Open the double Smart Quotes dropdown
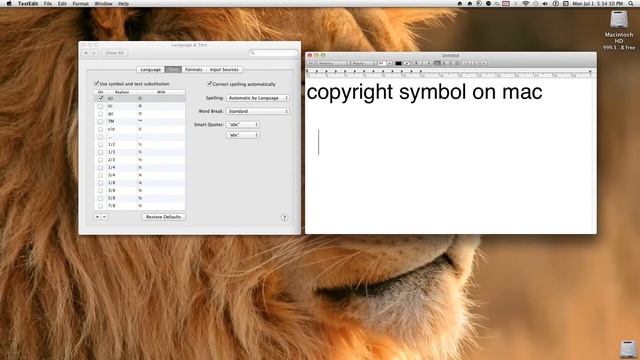Image resolution: width=640 pixels, height=360 pixels. point(243,124)
